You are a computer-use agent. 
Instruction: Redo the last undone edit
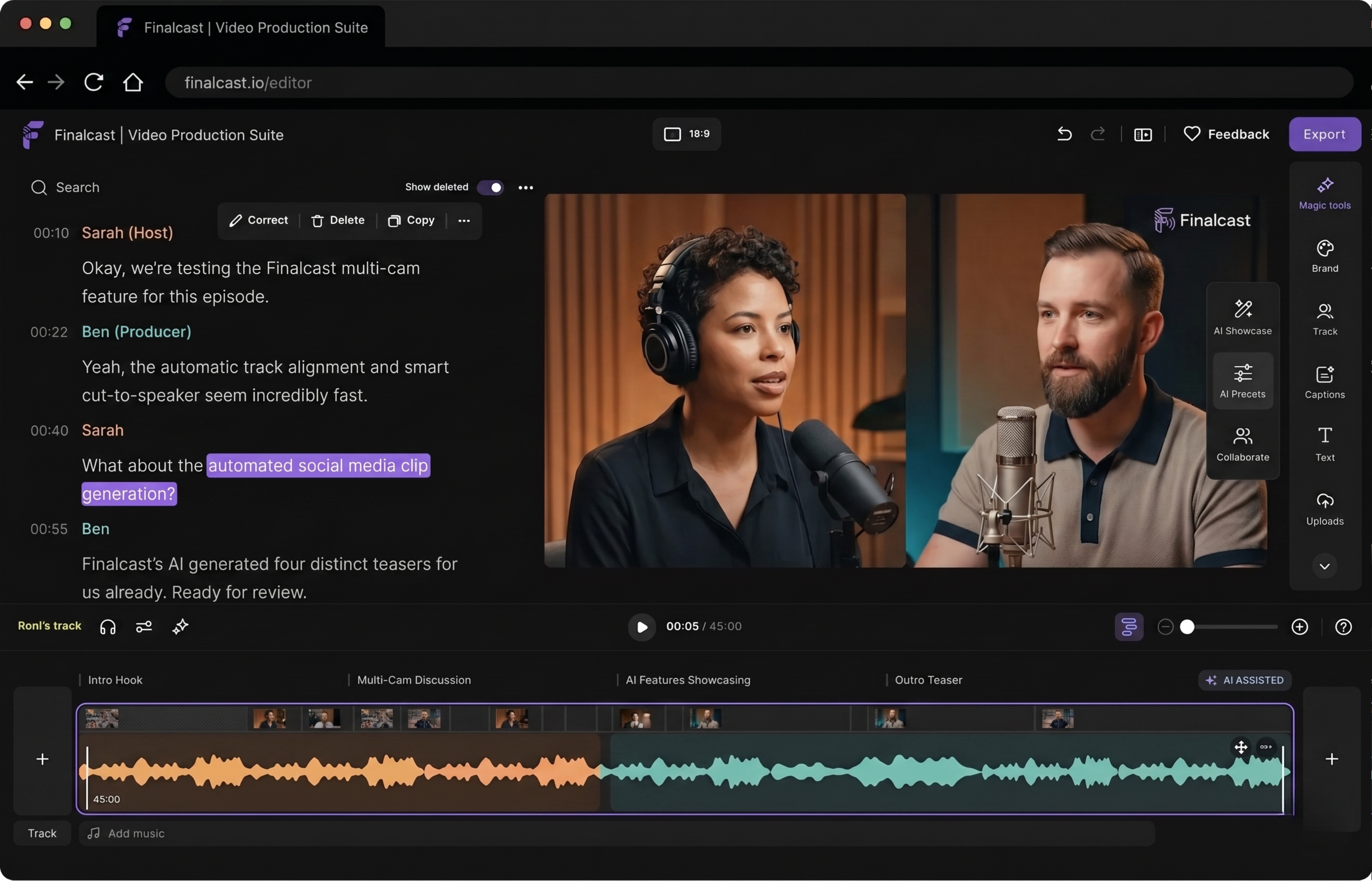1097,134
